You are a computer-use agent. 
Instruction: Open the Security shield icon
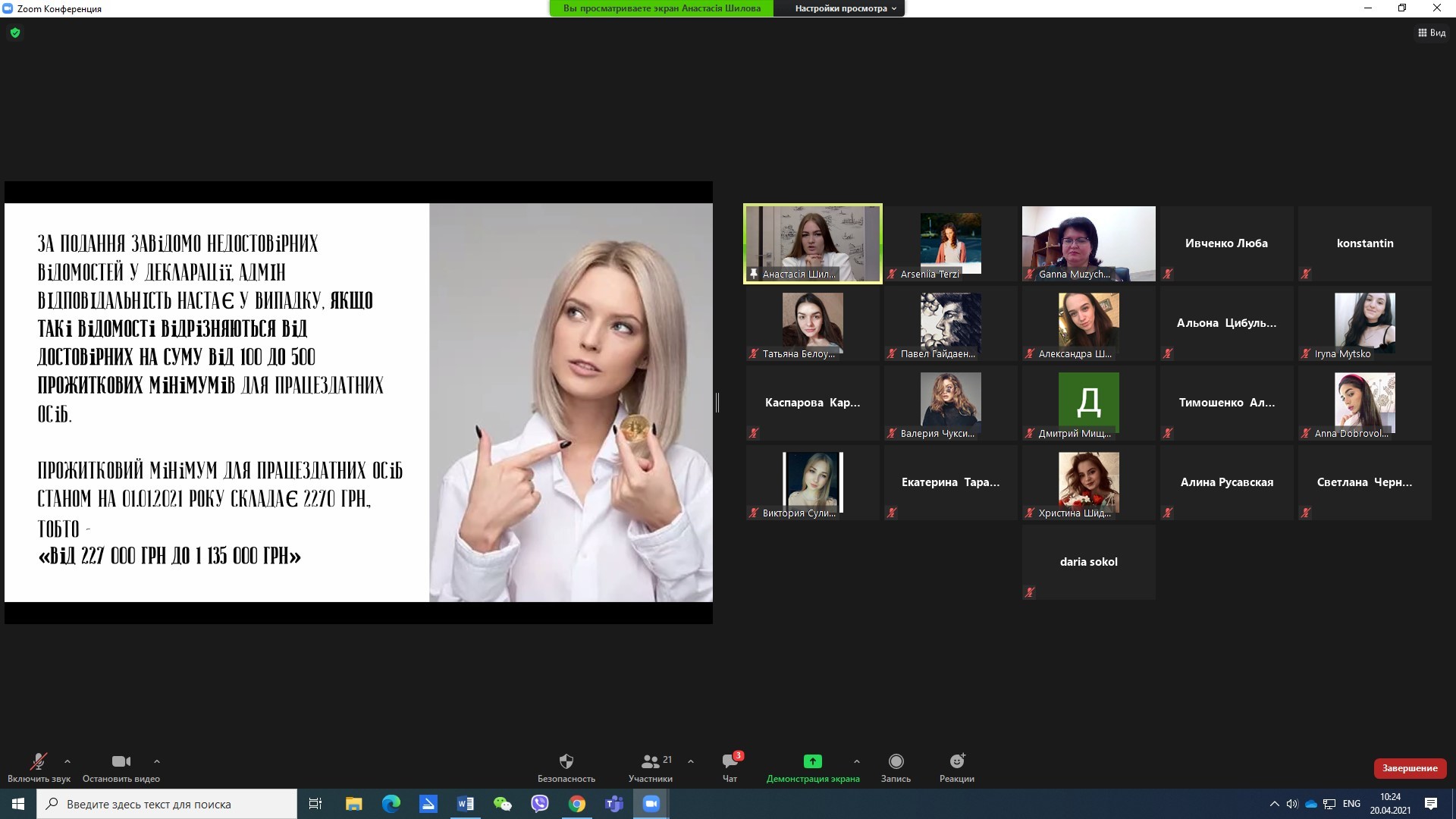pos(566,761)
